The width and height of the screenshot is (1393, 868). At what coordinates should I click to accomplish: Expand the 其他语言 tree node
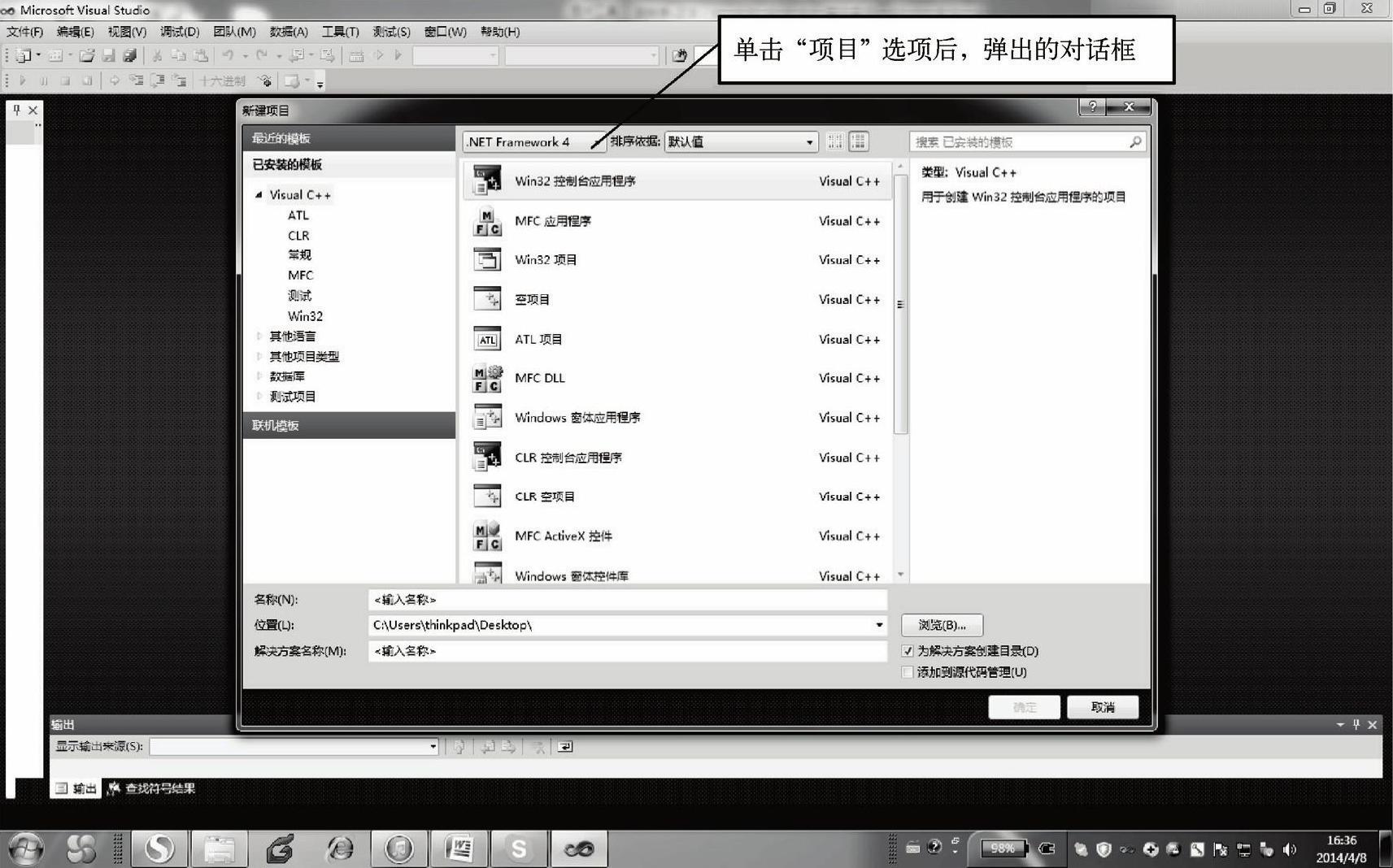point(259,336)
